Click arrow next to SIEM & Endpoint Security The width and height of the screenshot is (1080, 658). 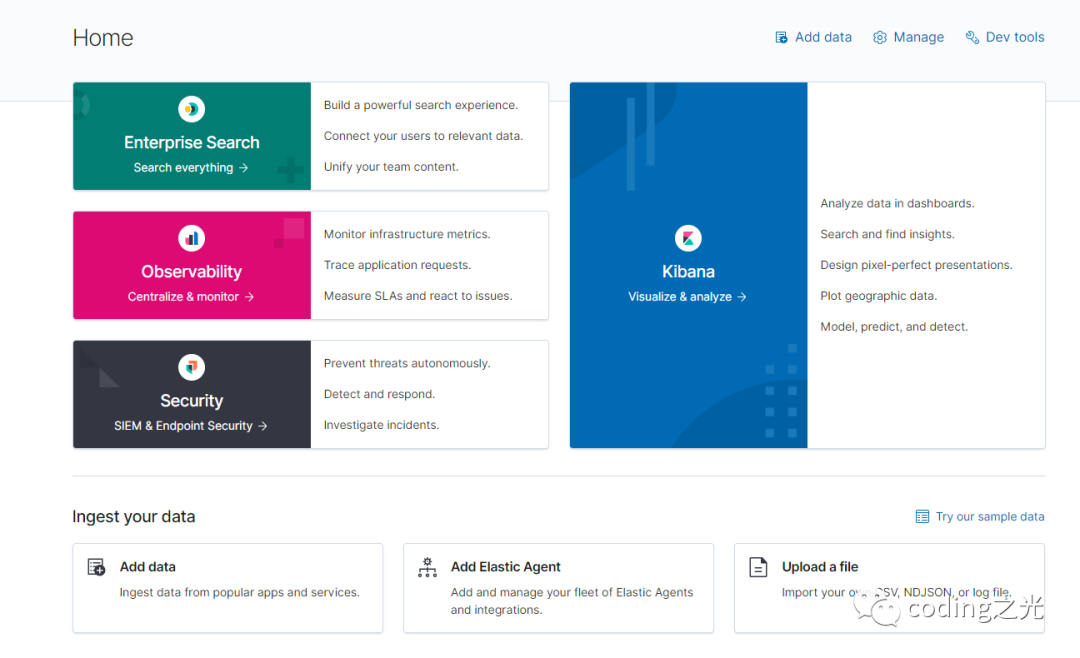tap(262, 426)
